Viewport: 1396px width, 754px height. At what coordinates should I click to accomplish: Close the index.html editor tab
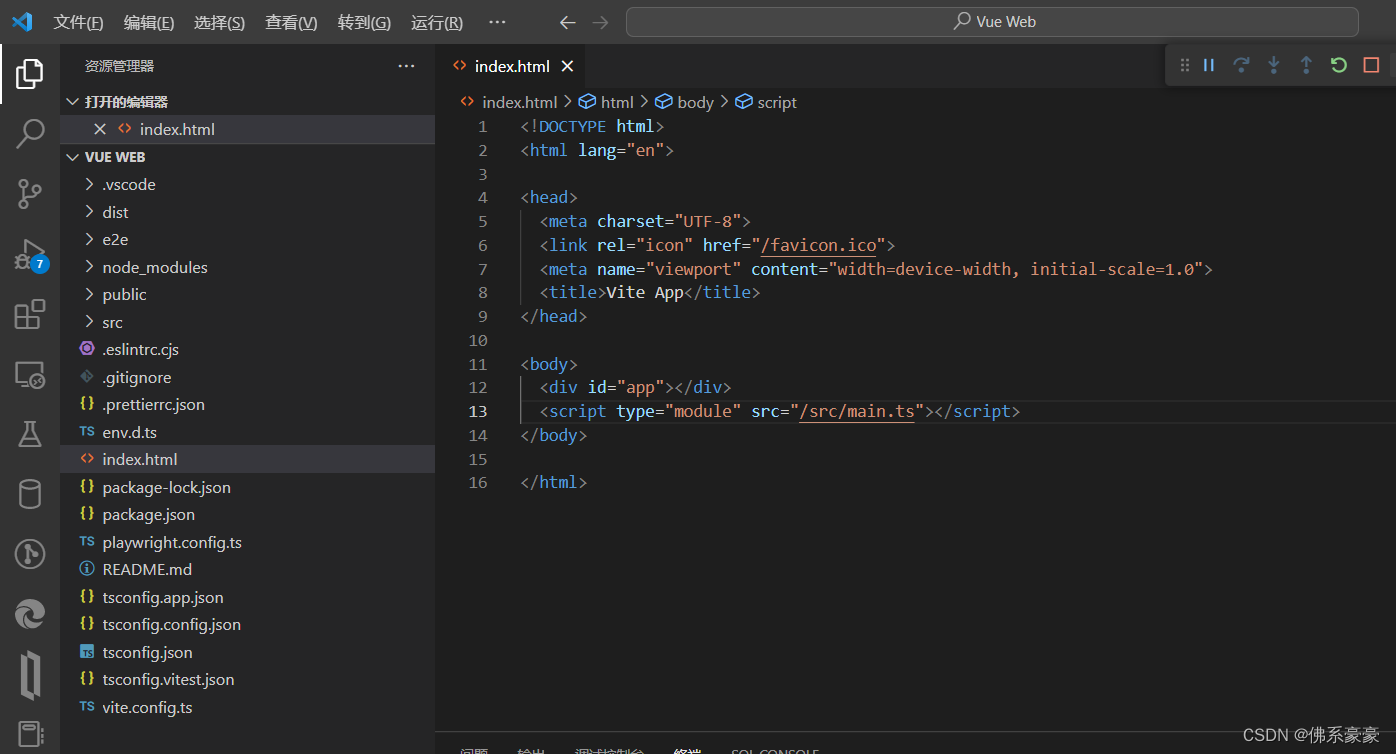pos(567,66)
